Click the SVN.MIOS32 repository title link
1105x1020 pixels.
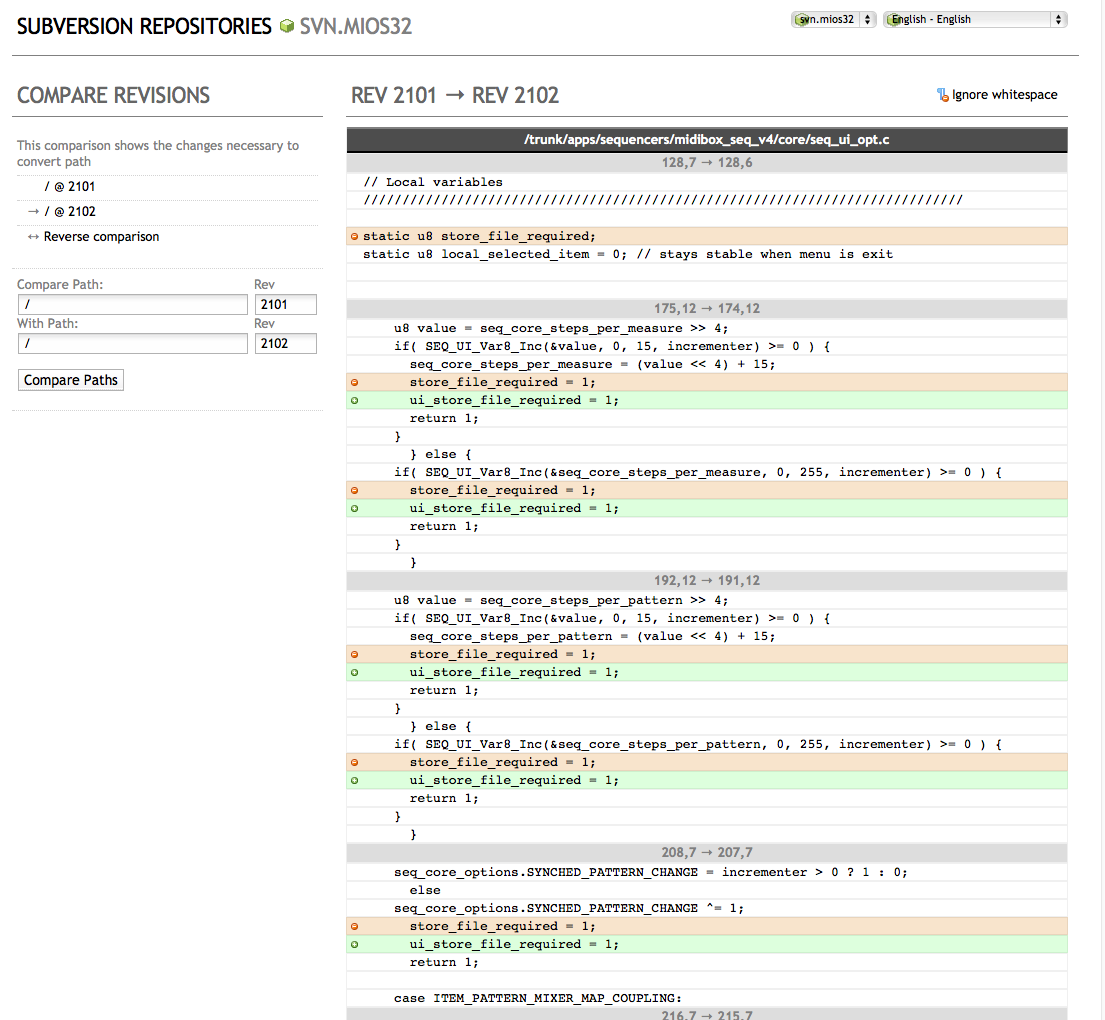pos(355,27)
